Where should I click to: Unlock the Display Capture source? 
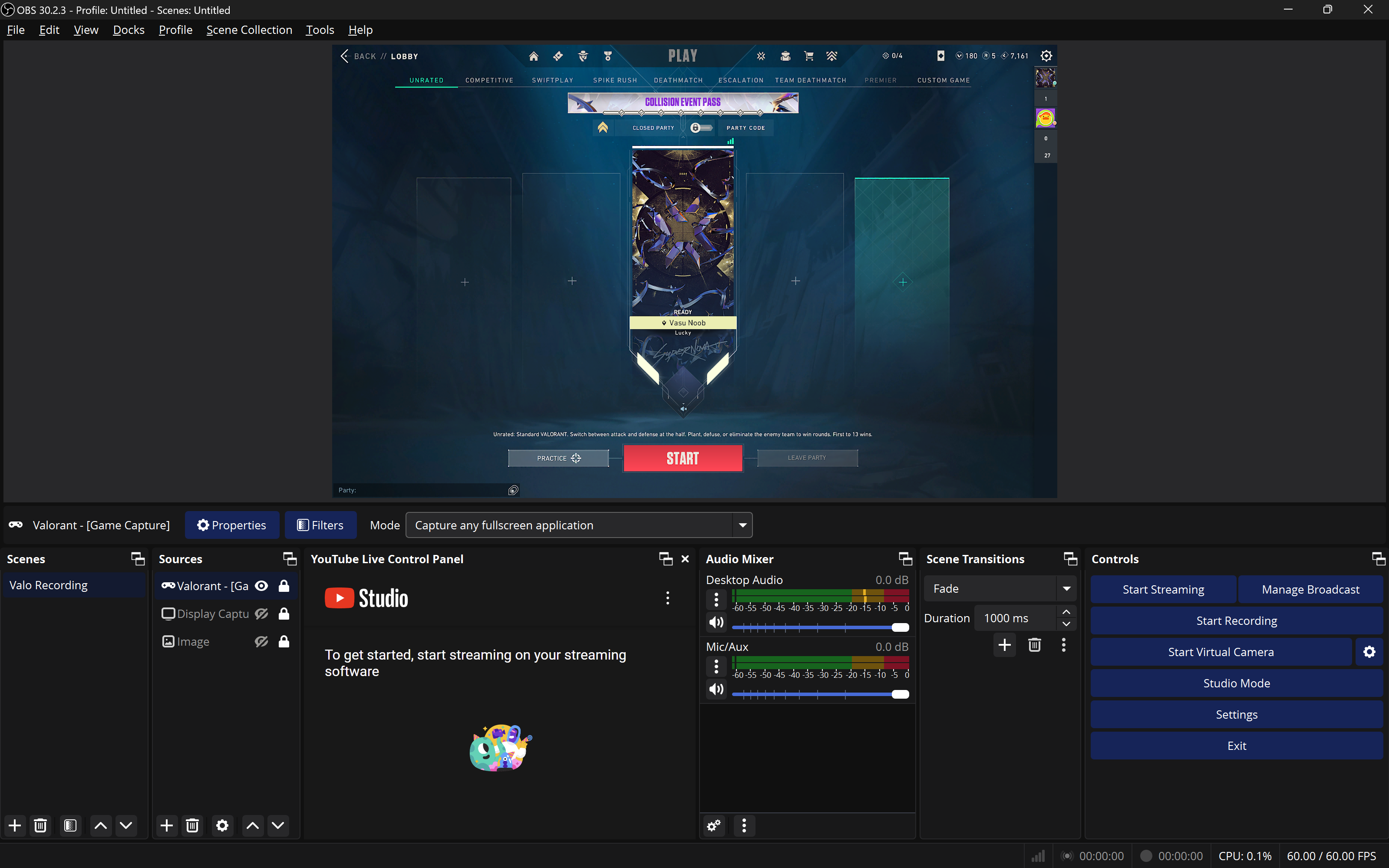click(x=284, y=614)
